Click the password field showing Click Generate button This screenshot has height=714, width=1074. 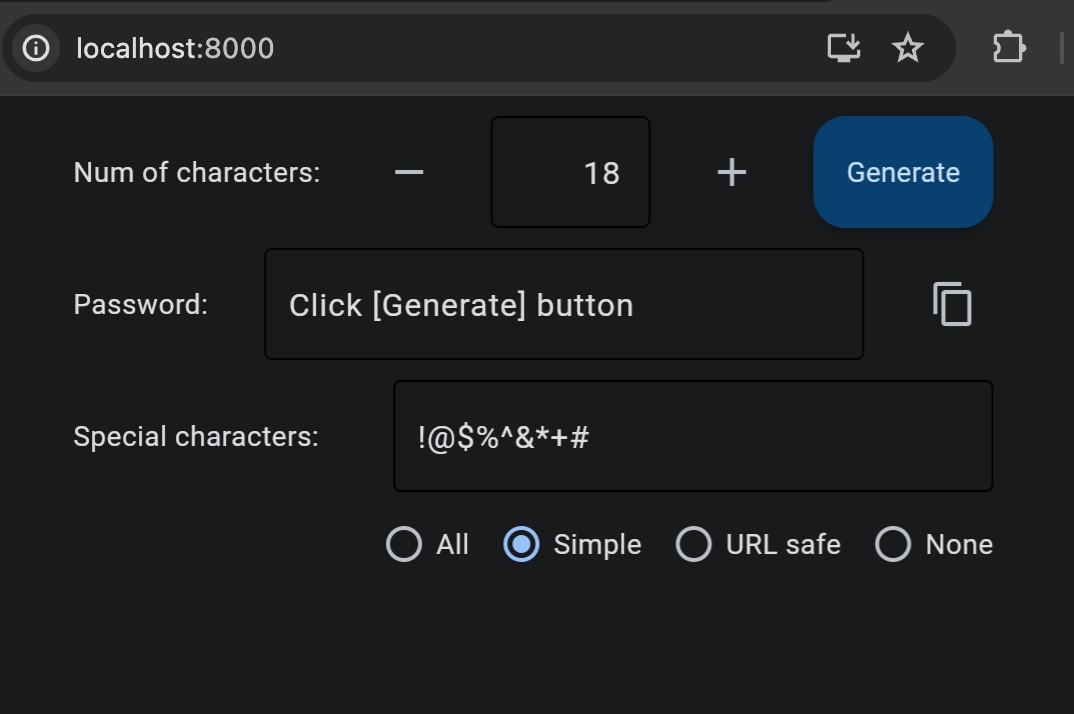point(563,304)
